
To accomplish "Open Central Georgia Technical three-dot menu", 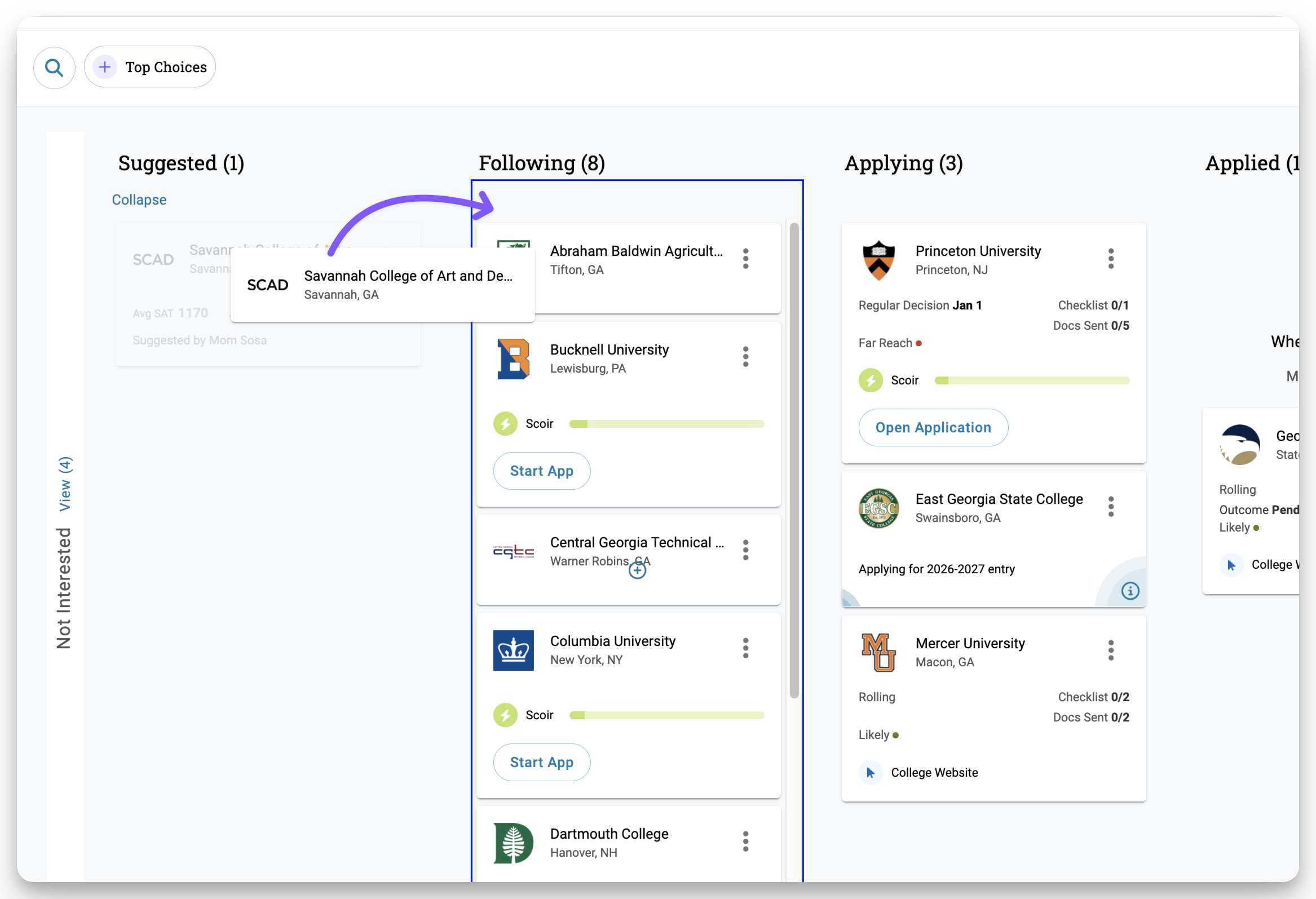I will tap(746, 550).
